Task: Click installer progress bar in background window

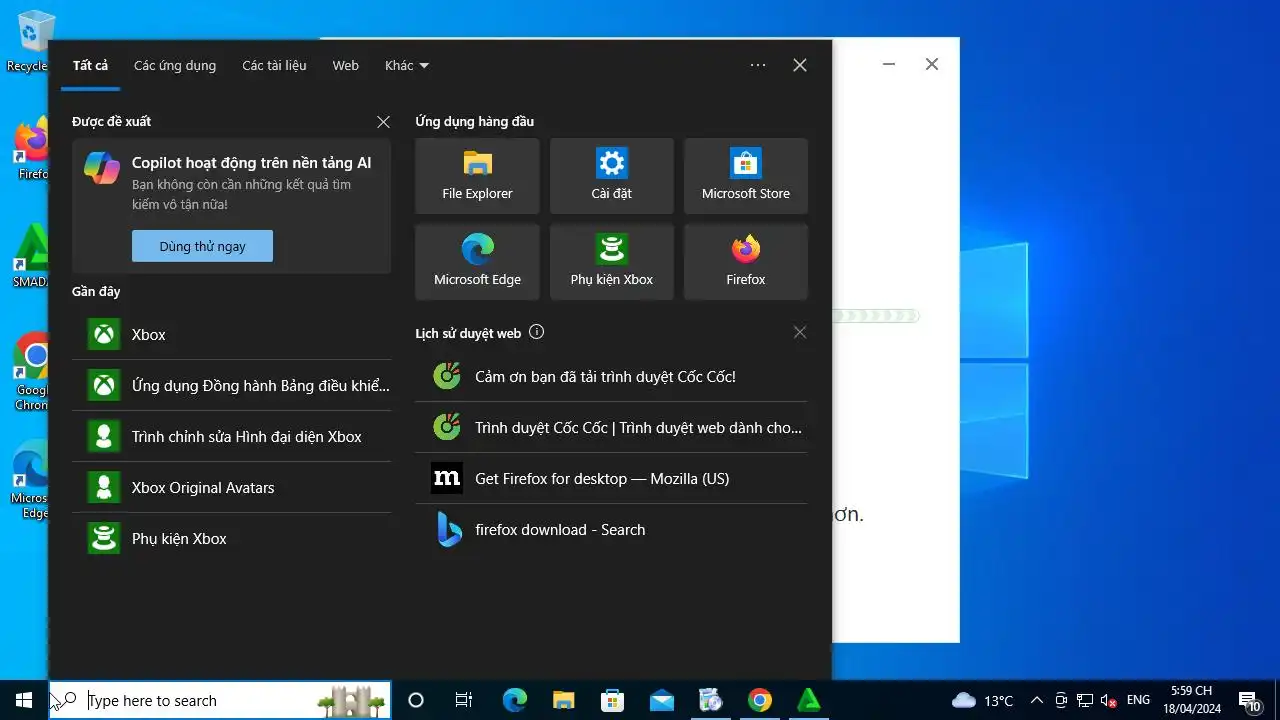Action: [x=875, y=316]
